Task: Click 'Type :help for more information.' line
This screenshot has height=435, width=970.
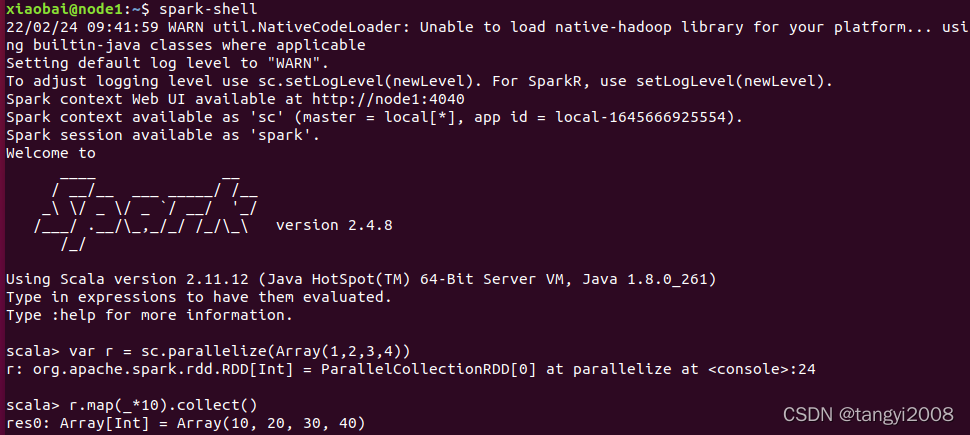Action: click(x=149, y=316)
